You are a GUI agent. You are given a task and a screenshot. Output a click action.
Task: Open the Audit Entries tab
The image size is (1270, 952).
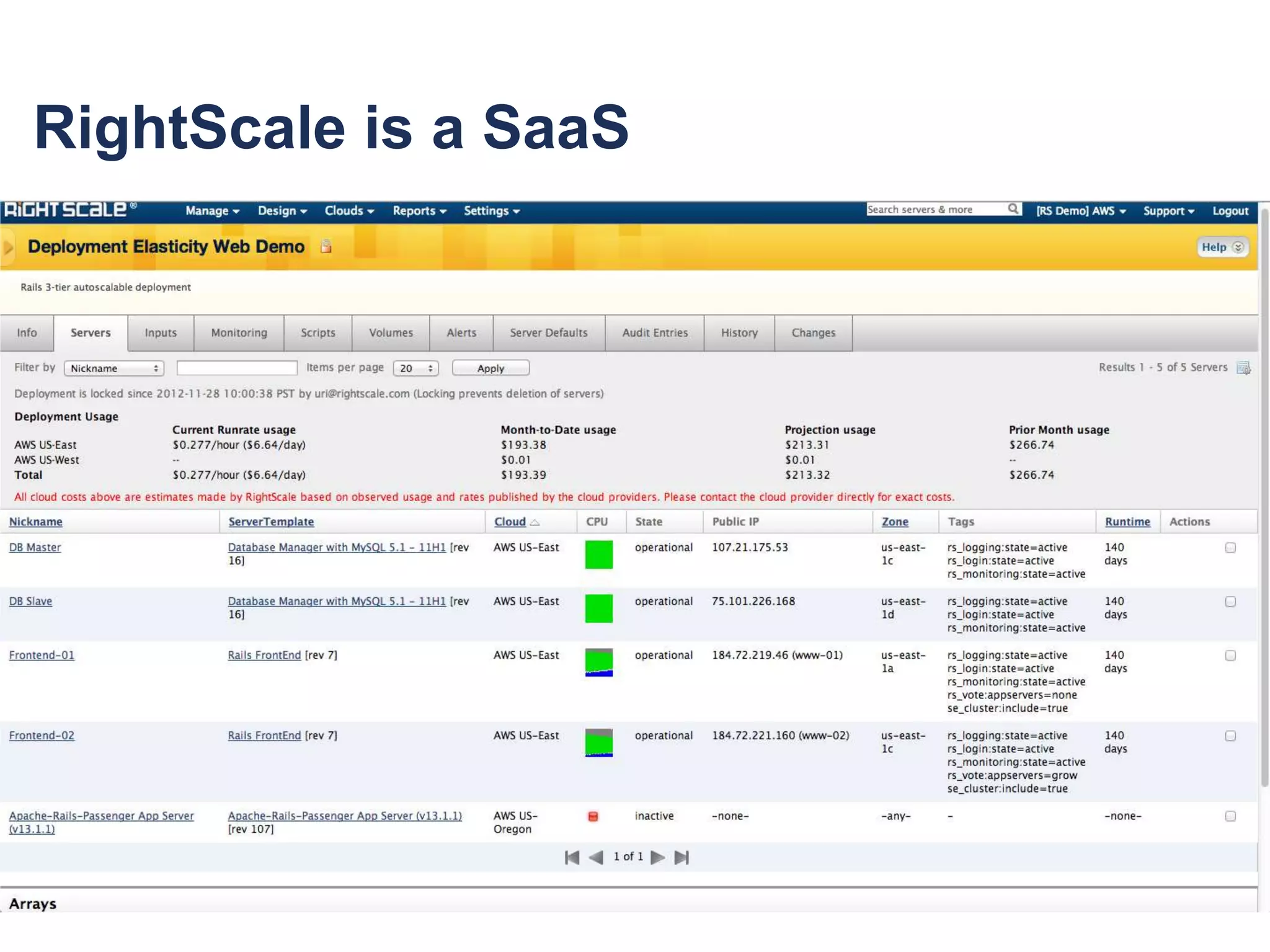coord(655,333)
